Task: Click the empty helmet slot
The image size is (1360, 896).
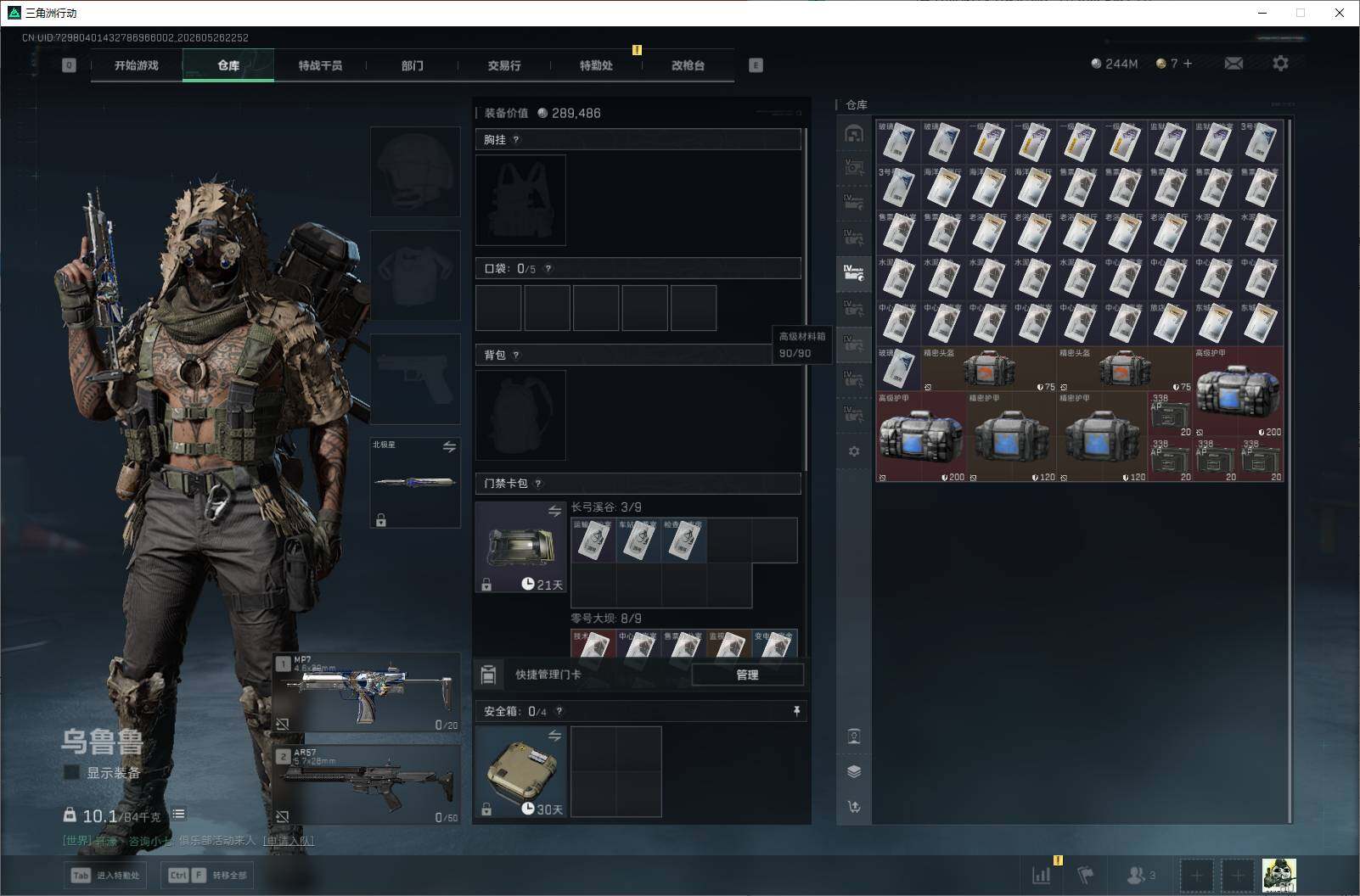Action: [415, 171]
